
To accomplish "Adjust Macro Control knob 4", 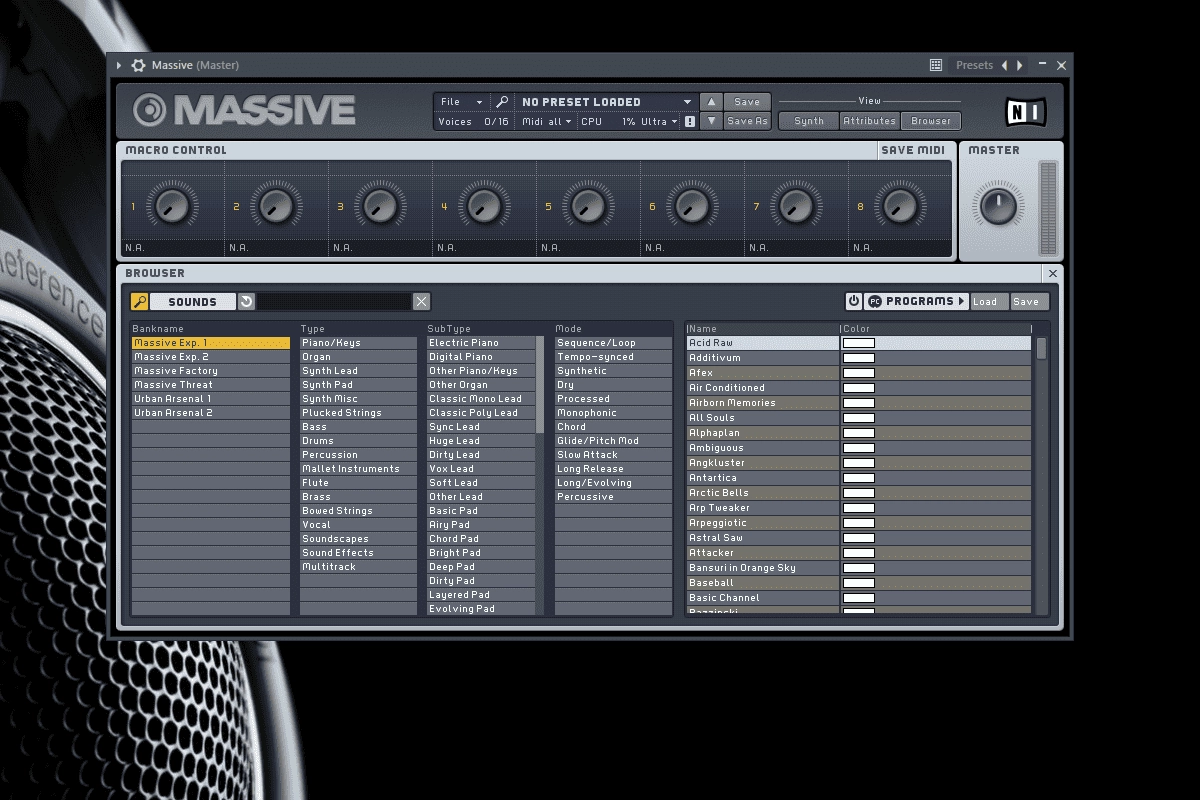I will tap(484, 207).
